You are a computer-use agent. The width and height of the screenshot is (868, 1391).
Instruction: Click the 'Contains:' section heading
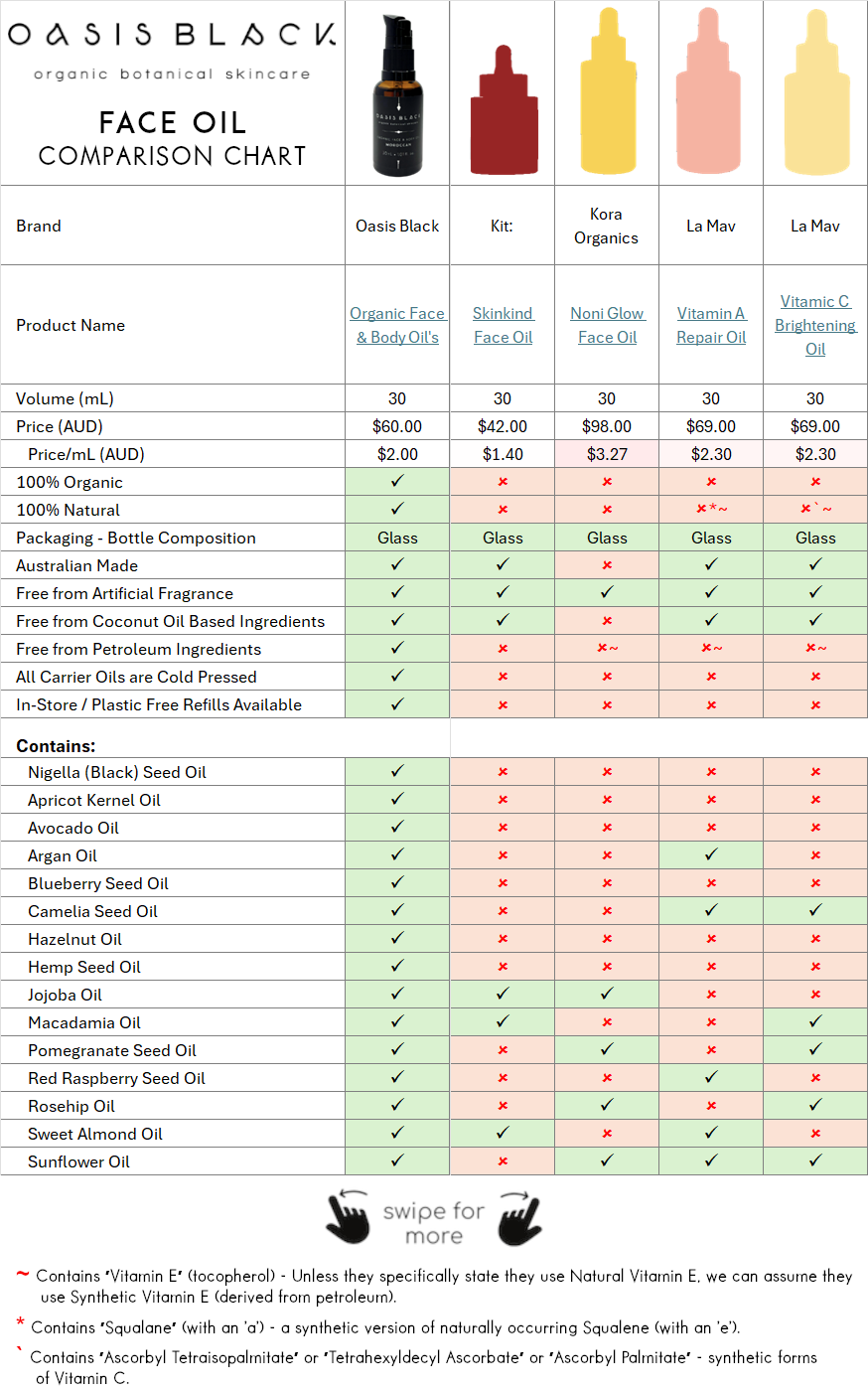(56, 745)
